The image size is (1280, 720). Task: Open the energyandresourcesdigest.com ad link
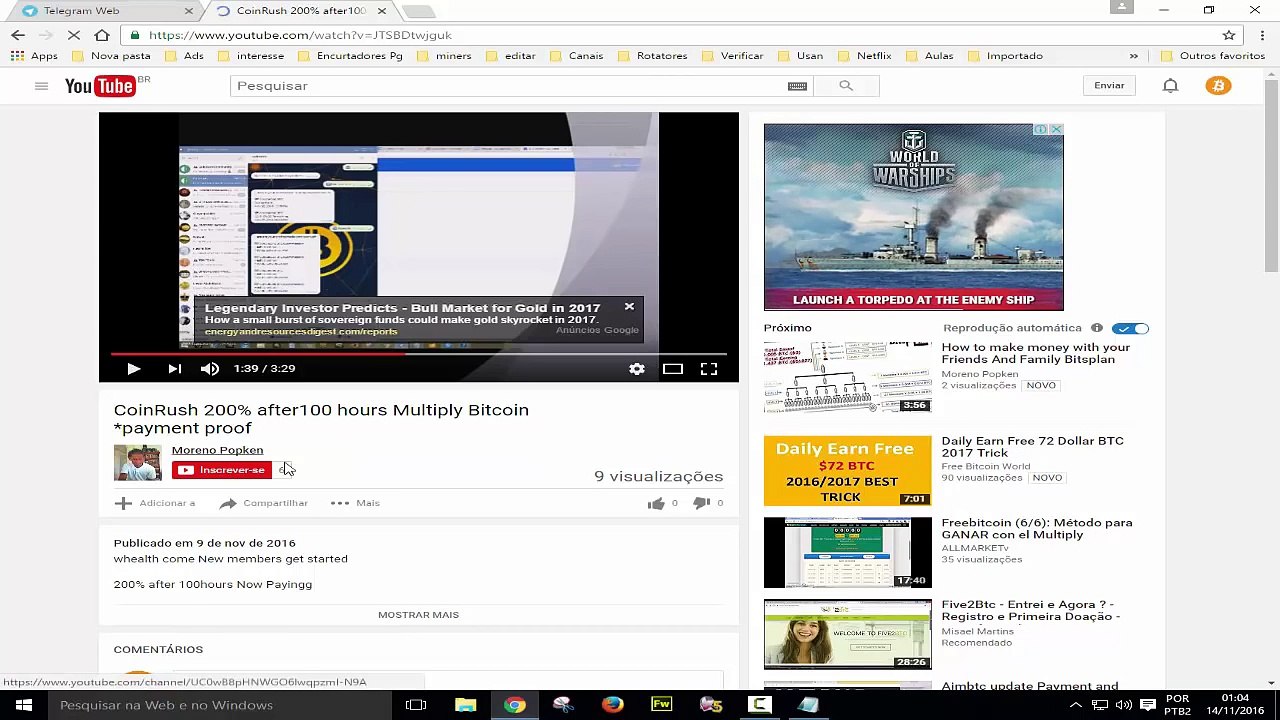[x=301, y=332]
